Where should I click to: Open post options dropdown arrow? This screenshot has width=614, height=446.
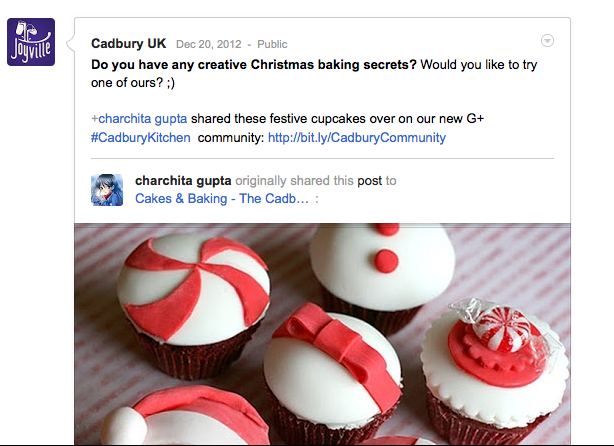(x=547, y=40)
